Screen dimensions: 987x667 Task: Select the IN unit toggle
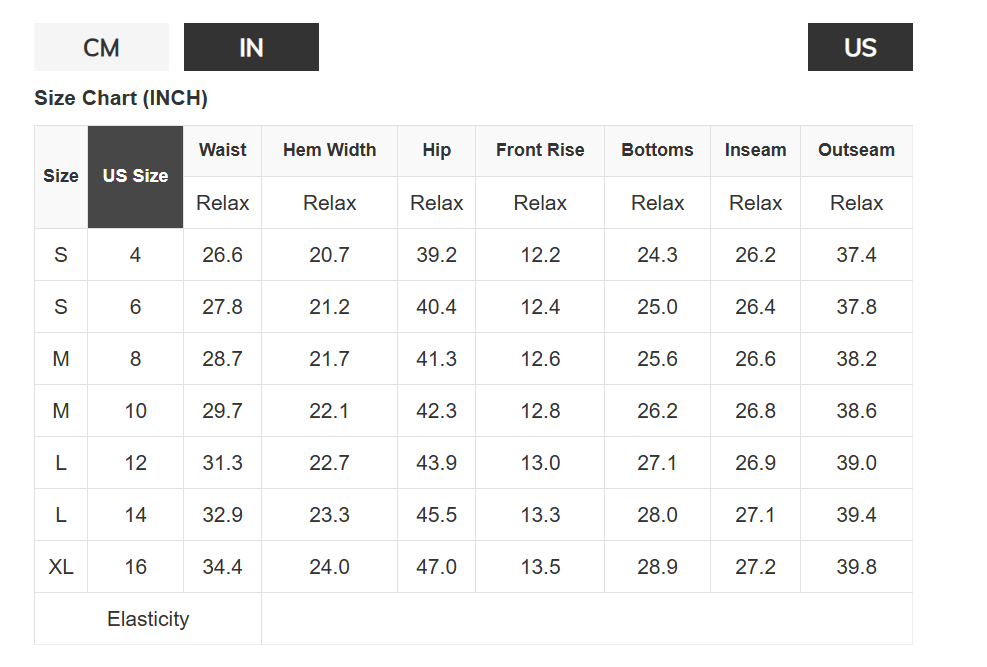pos(251,47)
